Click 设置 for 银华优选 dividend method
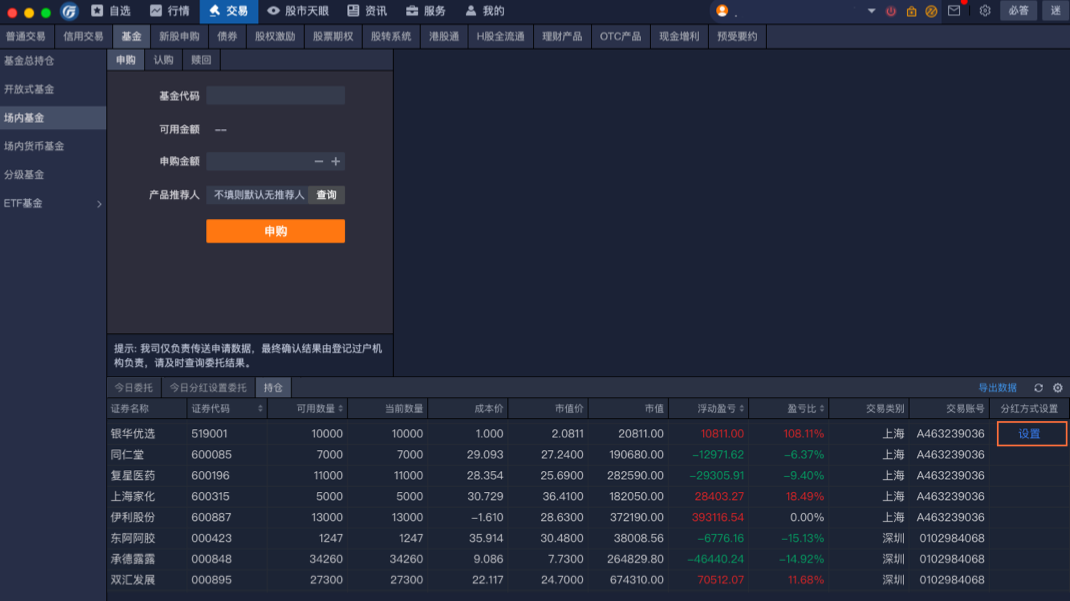 [1031, 434]
